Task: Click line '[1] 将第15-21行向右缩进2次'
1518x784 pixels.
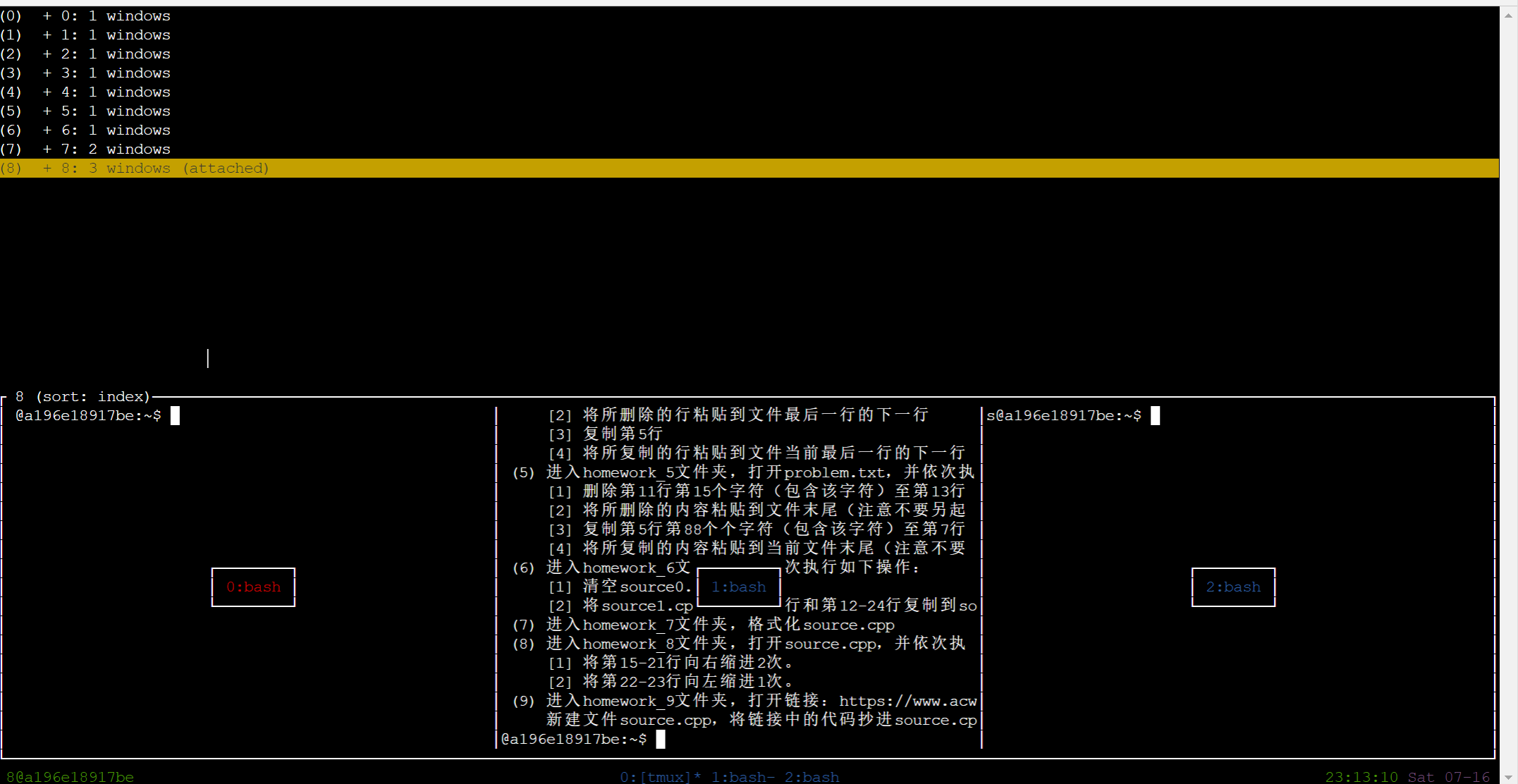Action: point(671,662)
